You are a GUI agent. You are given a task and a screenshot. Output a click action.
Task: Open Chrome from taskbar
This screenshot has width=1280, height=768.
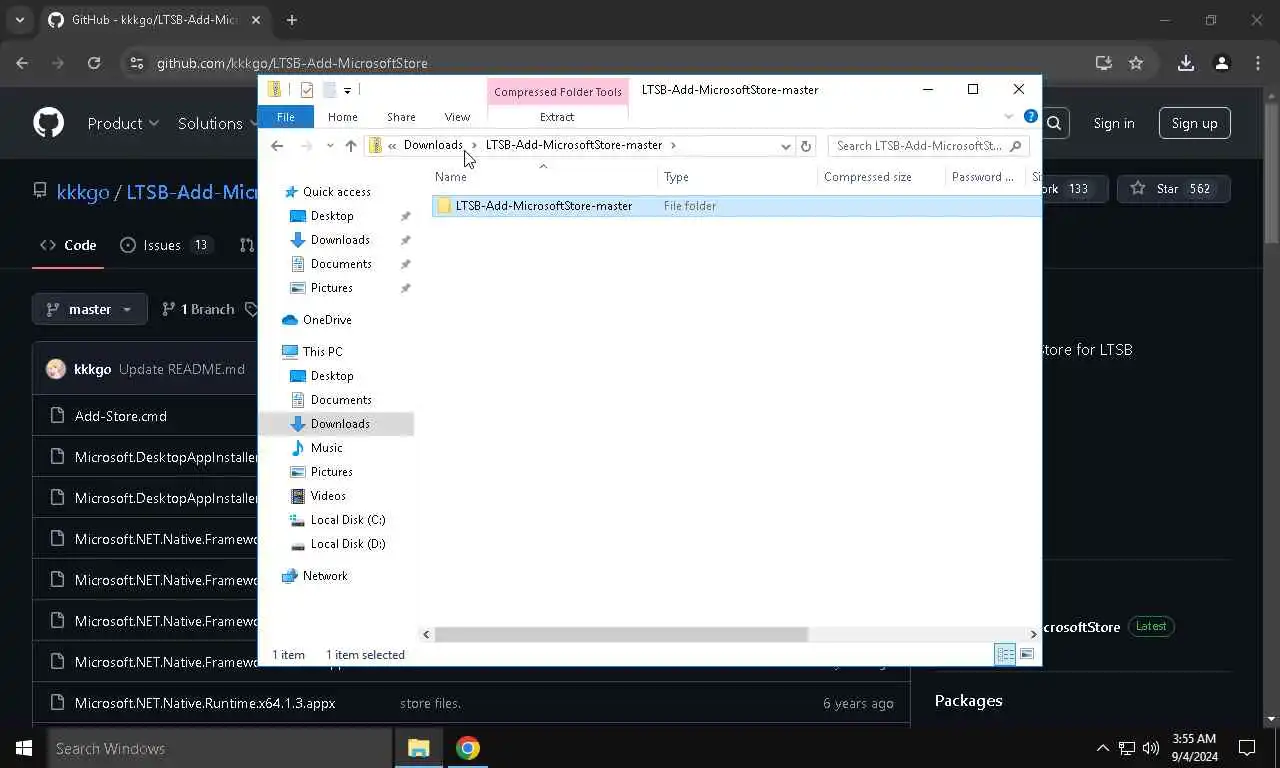[468, 748]
